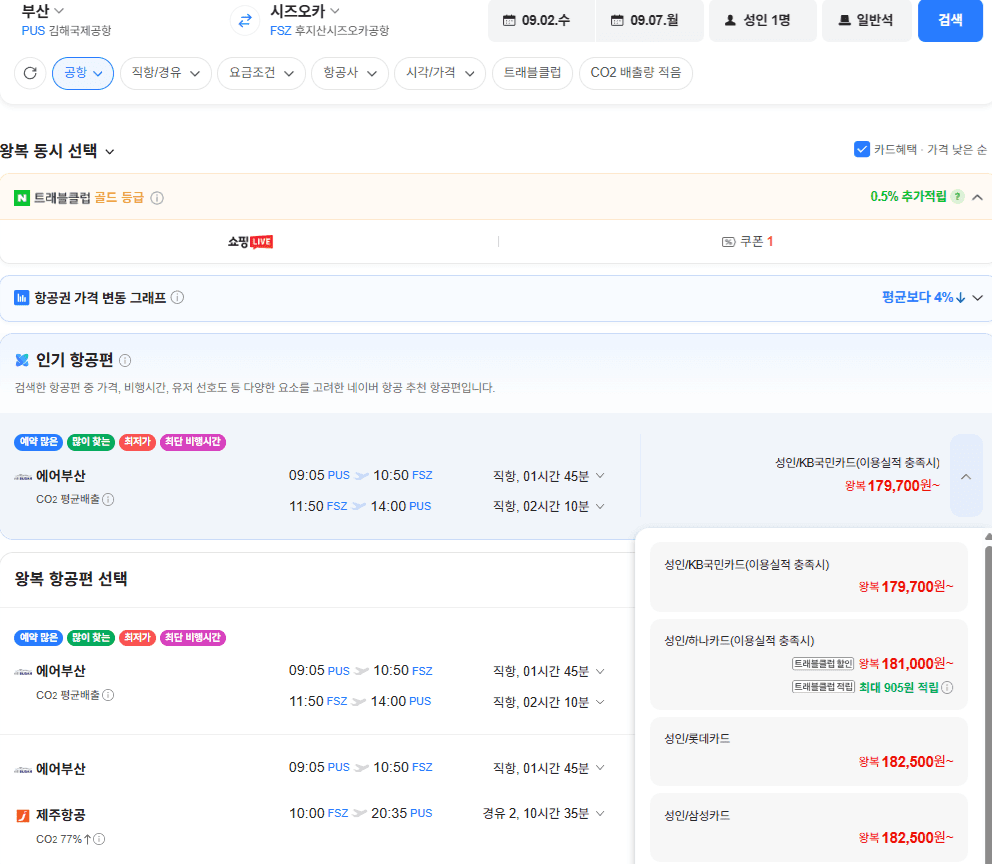Toggle 카드혜택 checkbox
This screenshot has width=992, height=864.
862,149
